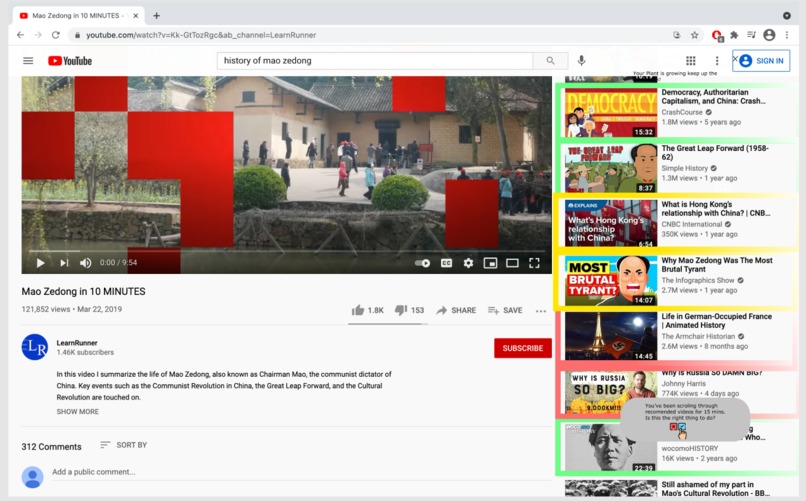
Task: Open a new browser tab
Action: (156, 16)
